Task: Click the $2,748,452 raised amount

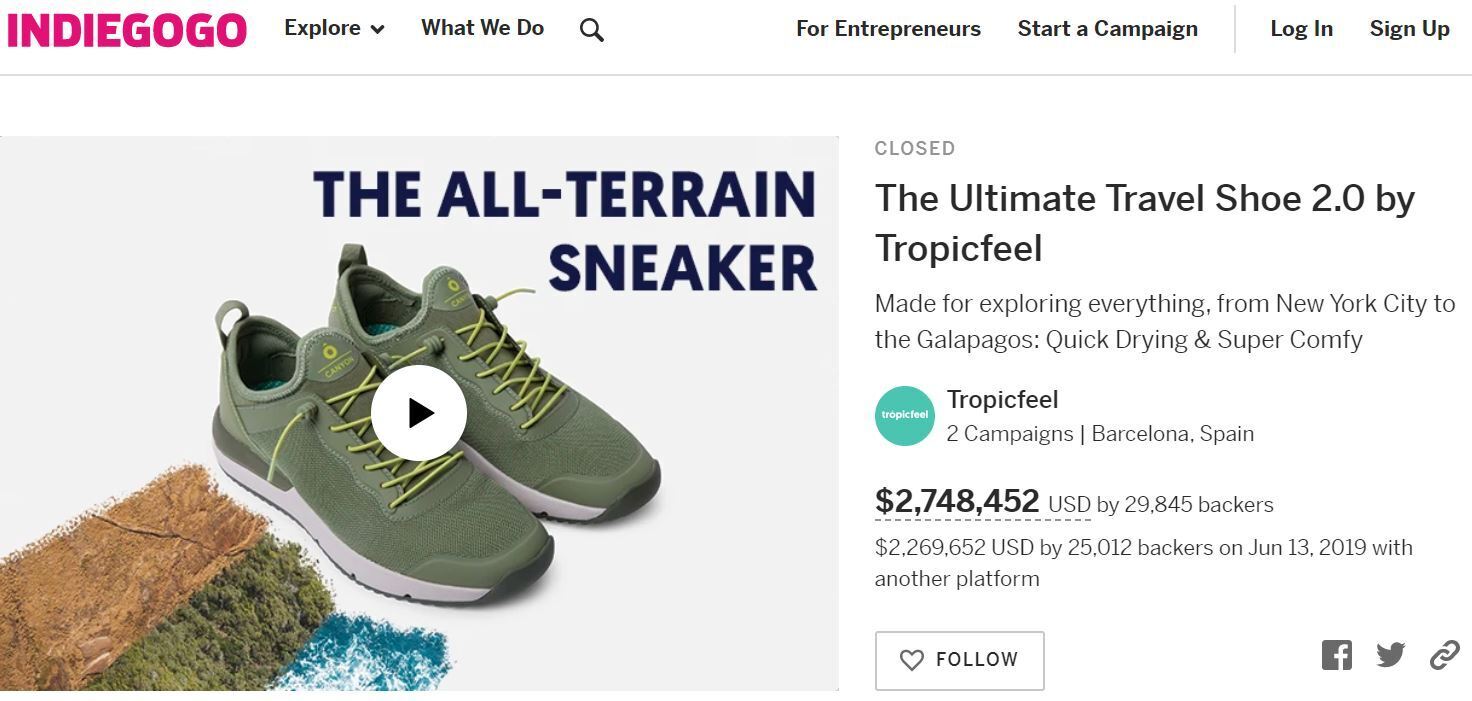Action: 957,501
